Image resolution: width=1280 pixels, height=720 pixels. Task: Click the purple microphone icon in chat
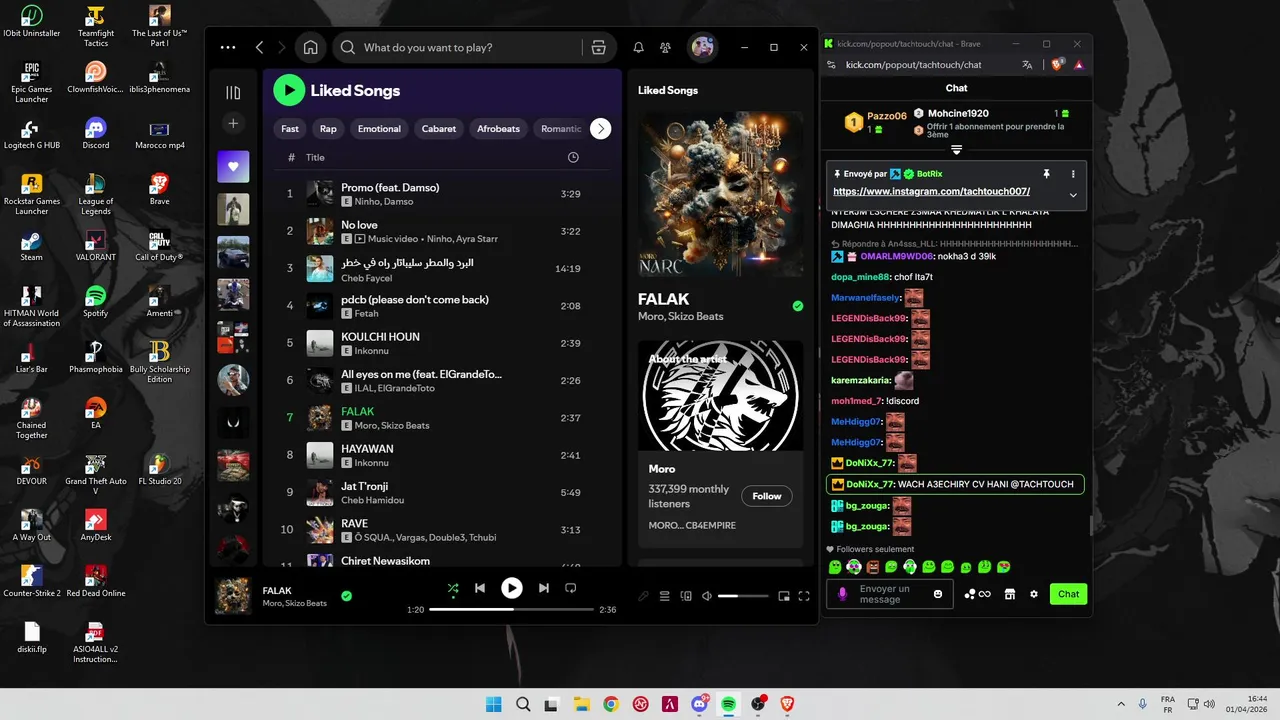click(842, 594)
